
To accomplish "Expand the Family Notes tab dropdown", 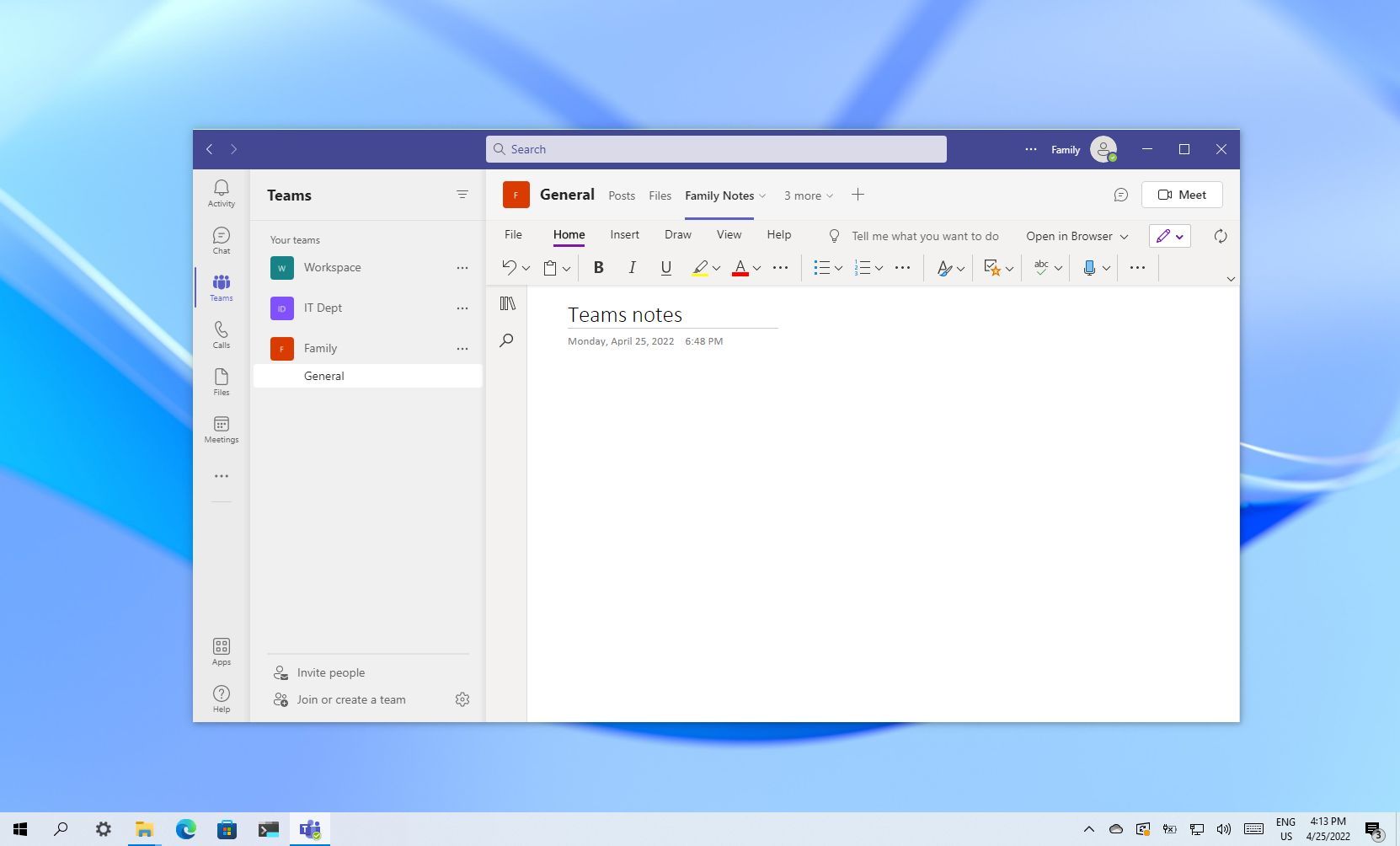I will [761, 195].
